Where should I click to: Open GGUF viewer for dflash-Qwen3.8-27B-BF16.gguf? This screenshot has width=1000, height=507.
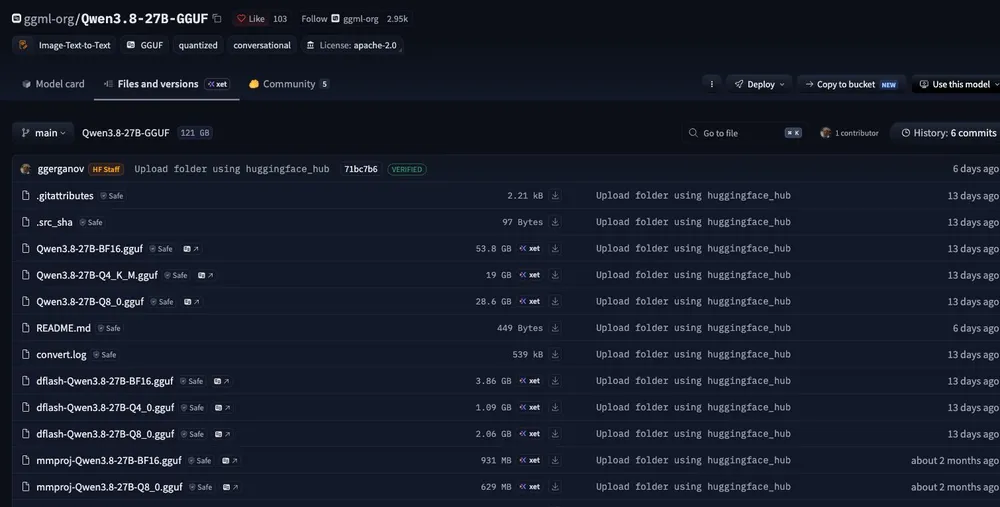[221, 381]
